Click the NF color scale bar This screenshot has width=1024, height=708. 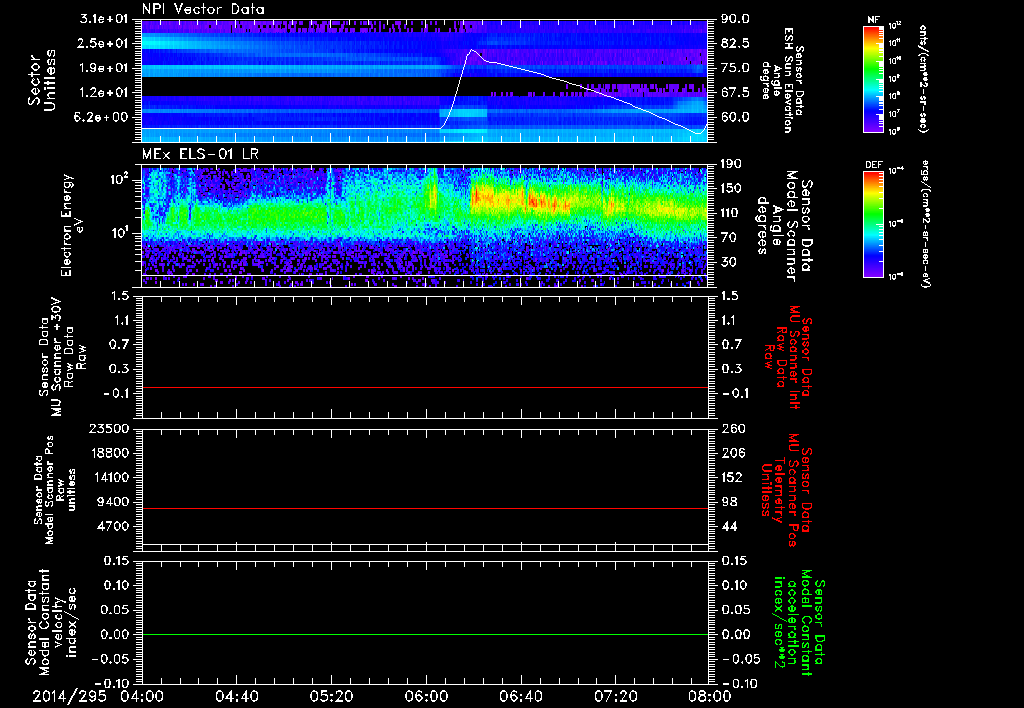[874, 81]
